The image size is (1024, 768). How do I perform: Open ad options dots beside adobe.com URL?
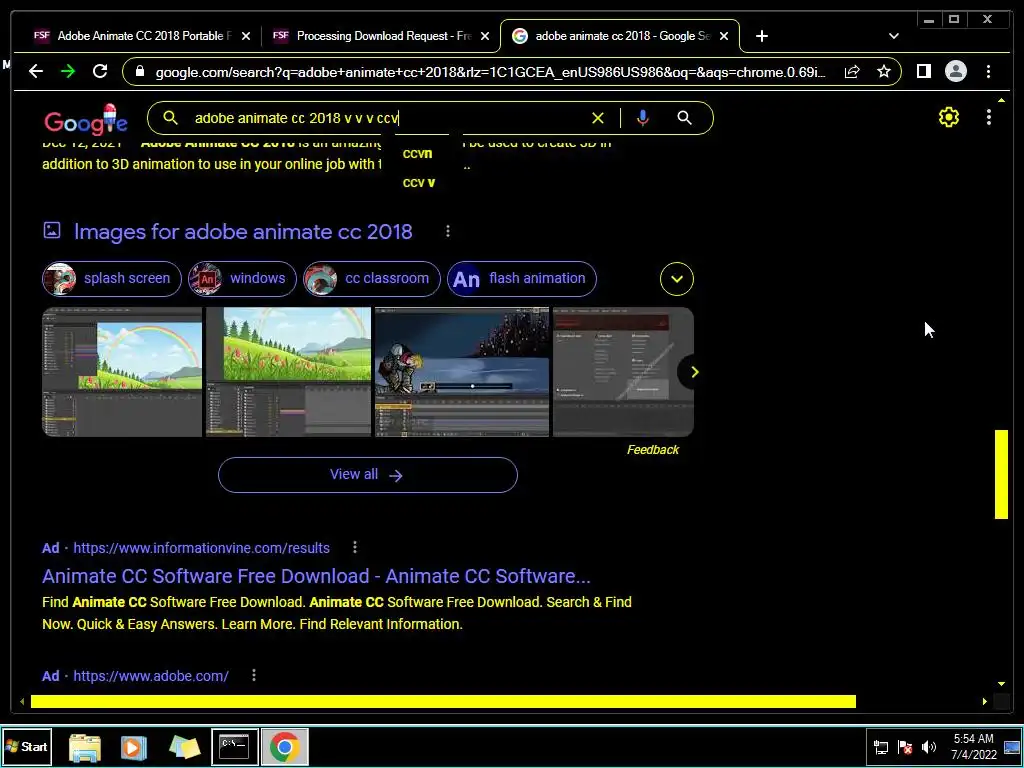253,675
